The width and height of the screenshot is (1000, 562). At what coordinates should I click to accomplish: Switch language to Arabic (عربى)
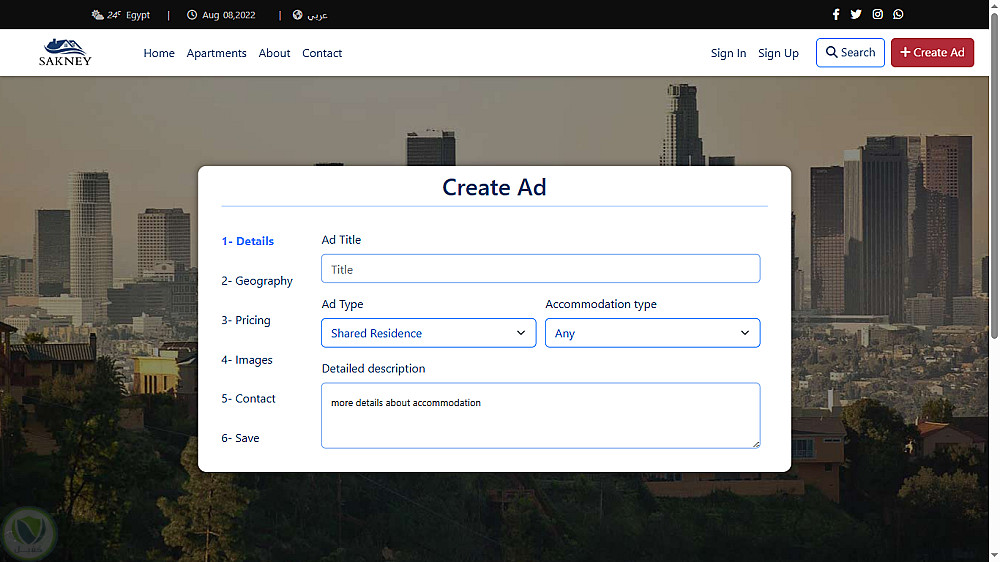click(317, 15)
